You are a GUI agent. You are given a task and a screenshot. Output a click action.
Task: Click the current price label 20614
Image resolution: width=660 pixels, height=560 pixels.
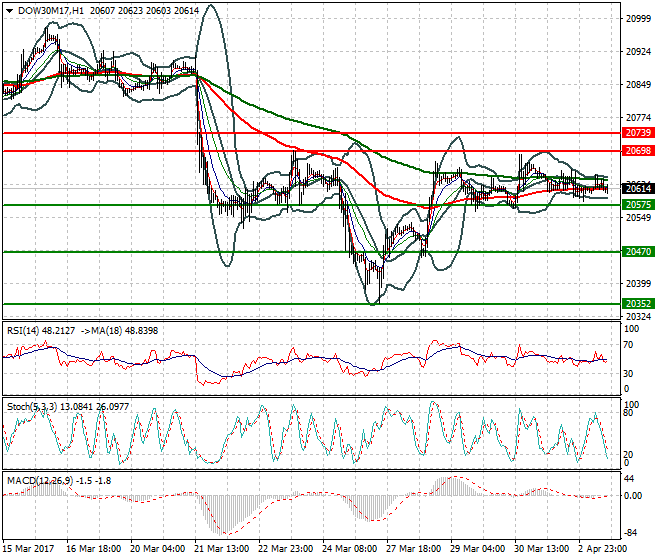(x=637, y=188)
